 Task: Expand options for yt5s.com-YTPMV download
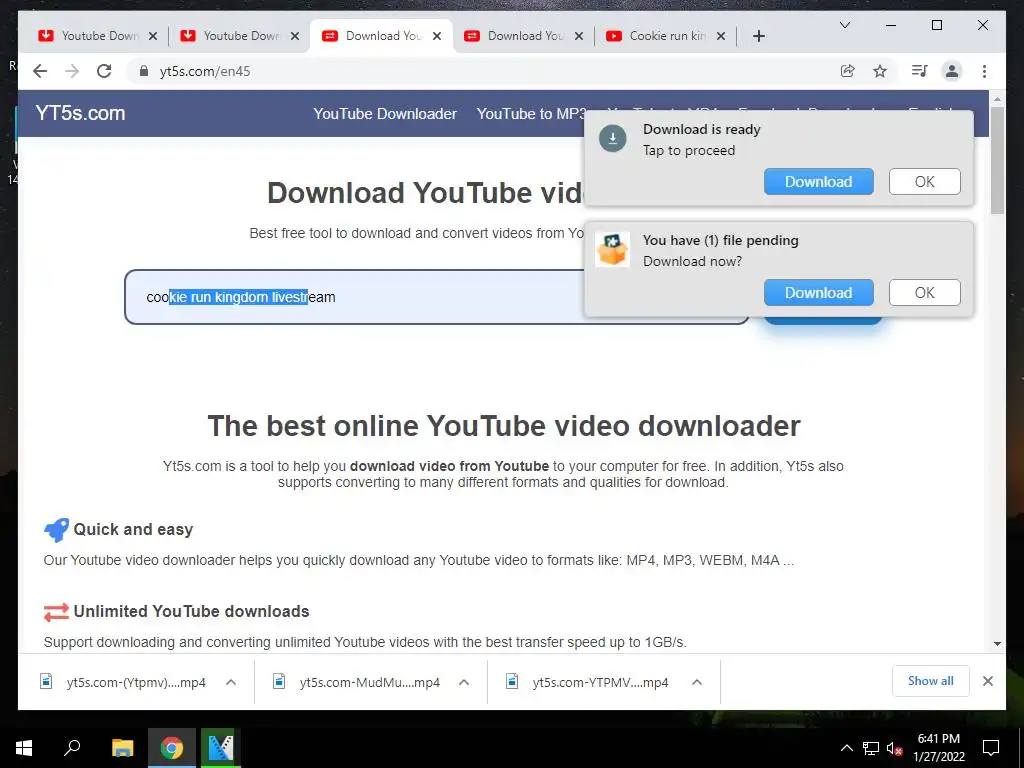(697, 682)
